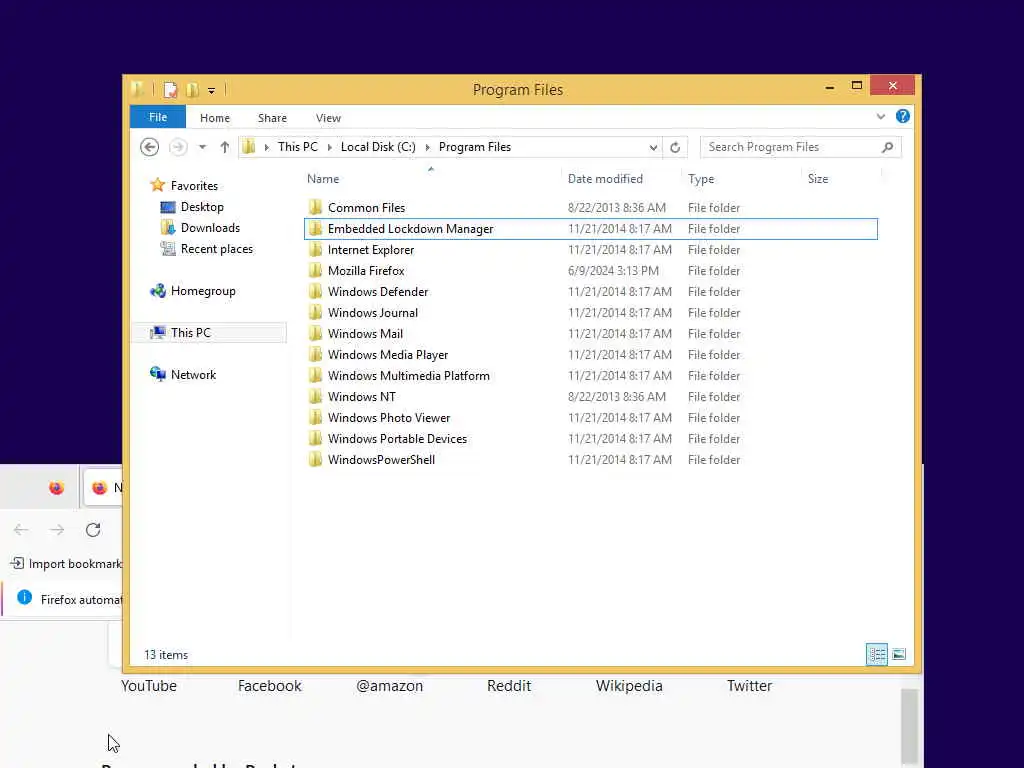The height and width of the screenshot is (768, 1024).
Task: Click Mozilla Firefox date 6/9/2024 3:13 PM
Action: coord(613,271)
